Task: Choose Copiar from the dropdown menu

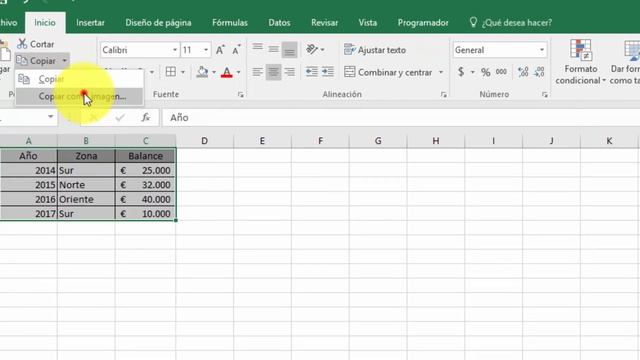Action: point(79,79)
